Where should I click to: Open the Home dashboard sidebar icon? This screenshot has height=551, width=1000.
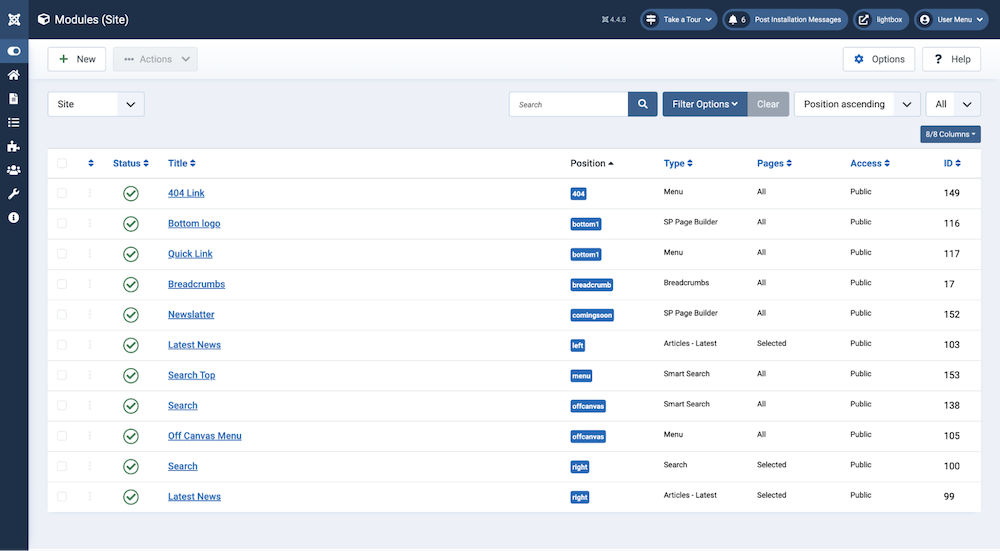pos(13,75)
